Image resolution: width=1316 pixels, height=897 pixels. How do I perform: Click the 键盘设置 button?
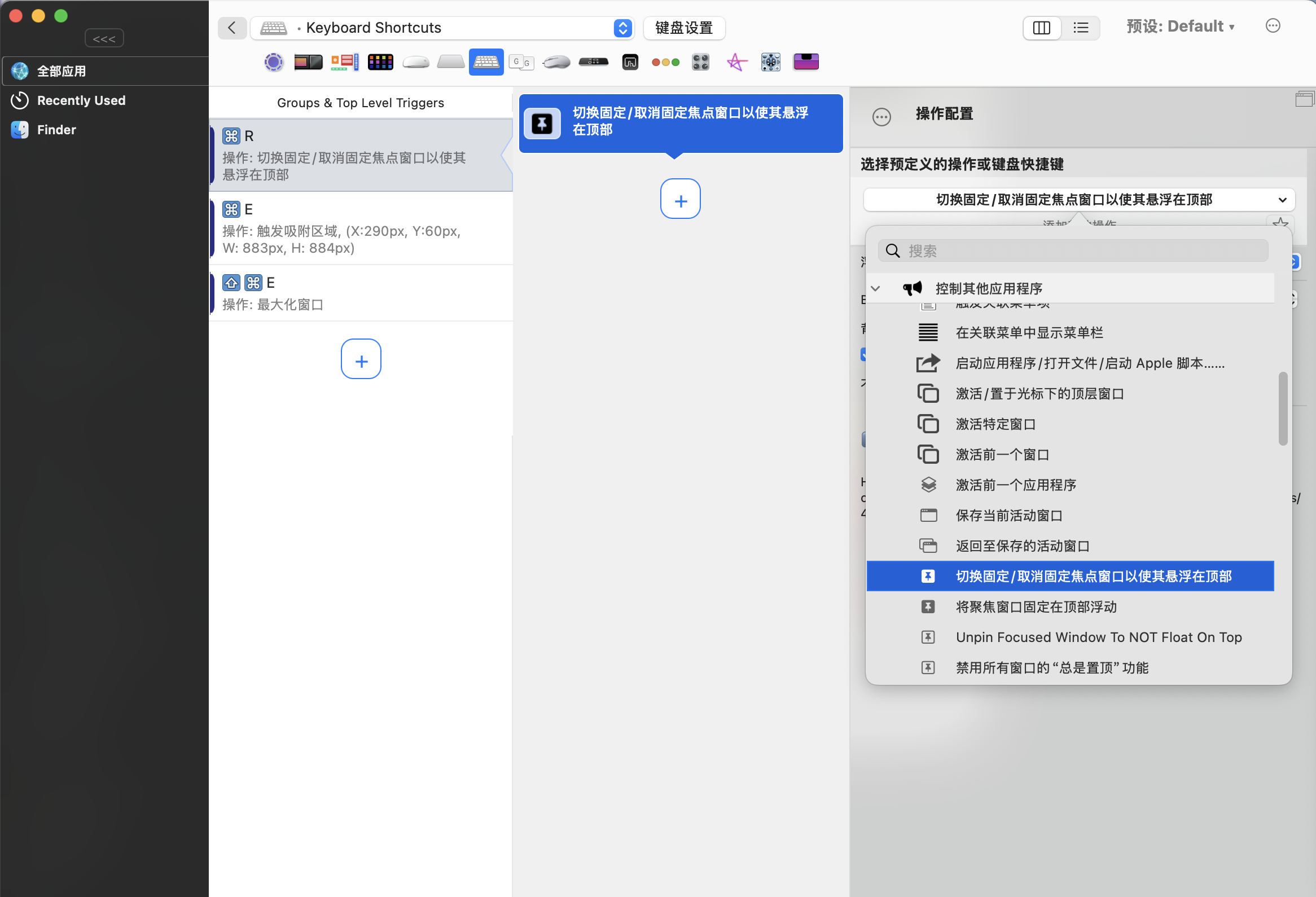click(x=683, y=28)
